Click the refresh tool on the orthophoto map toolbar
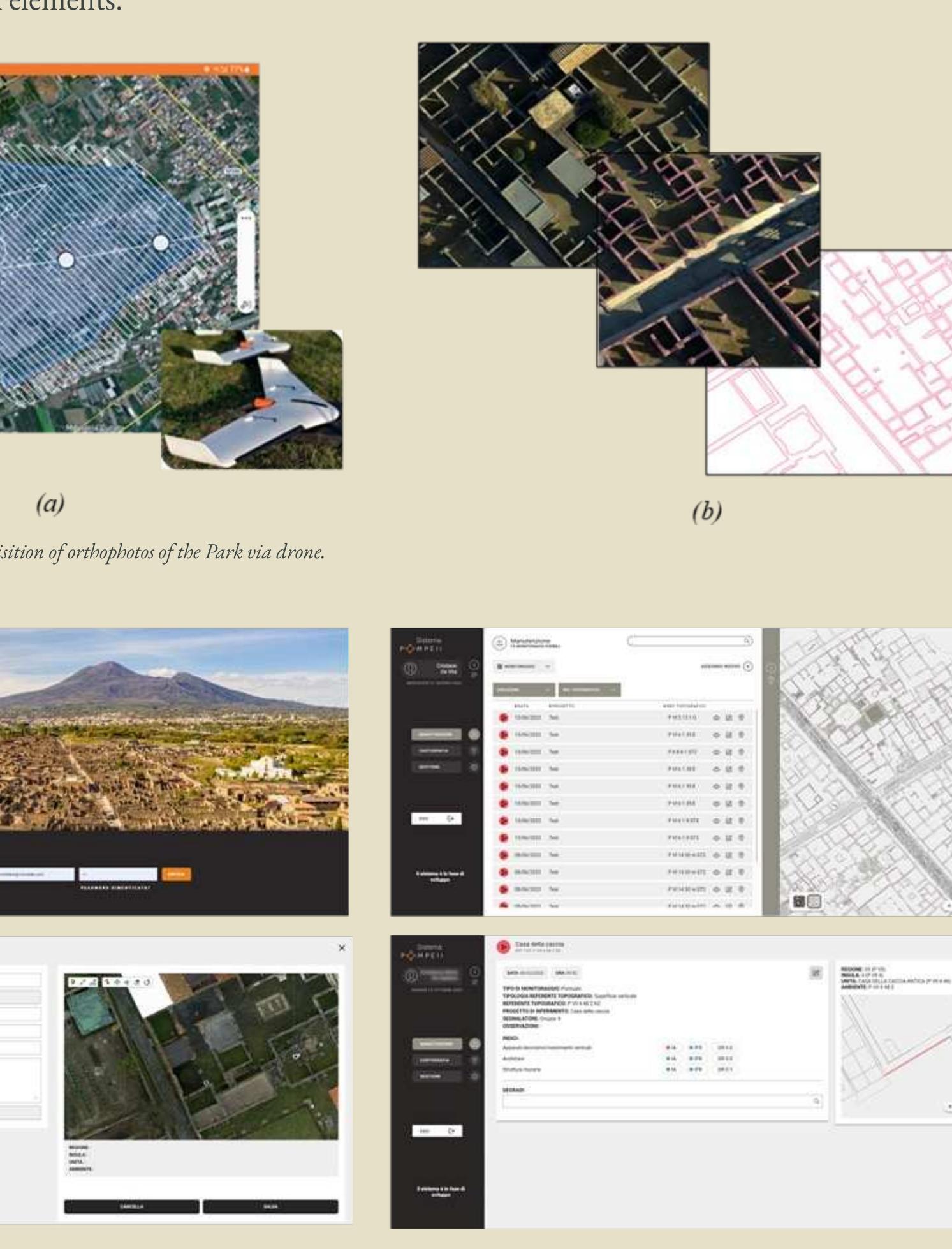Screen dimensions: 952x1249 (x=147, y=982)
